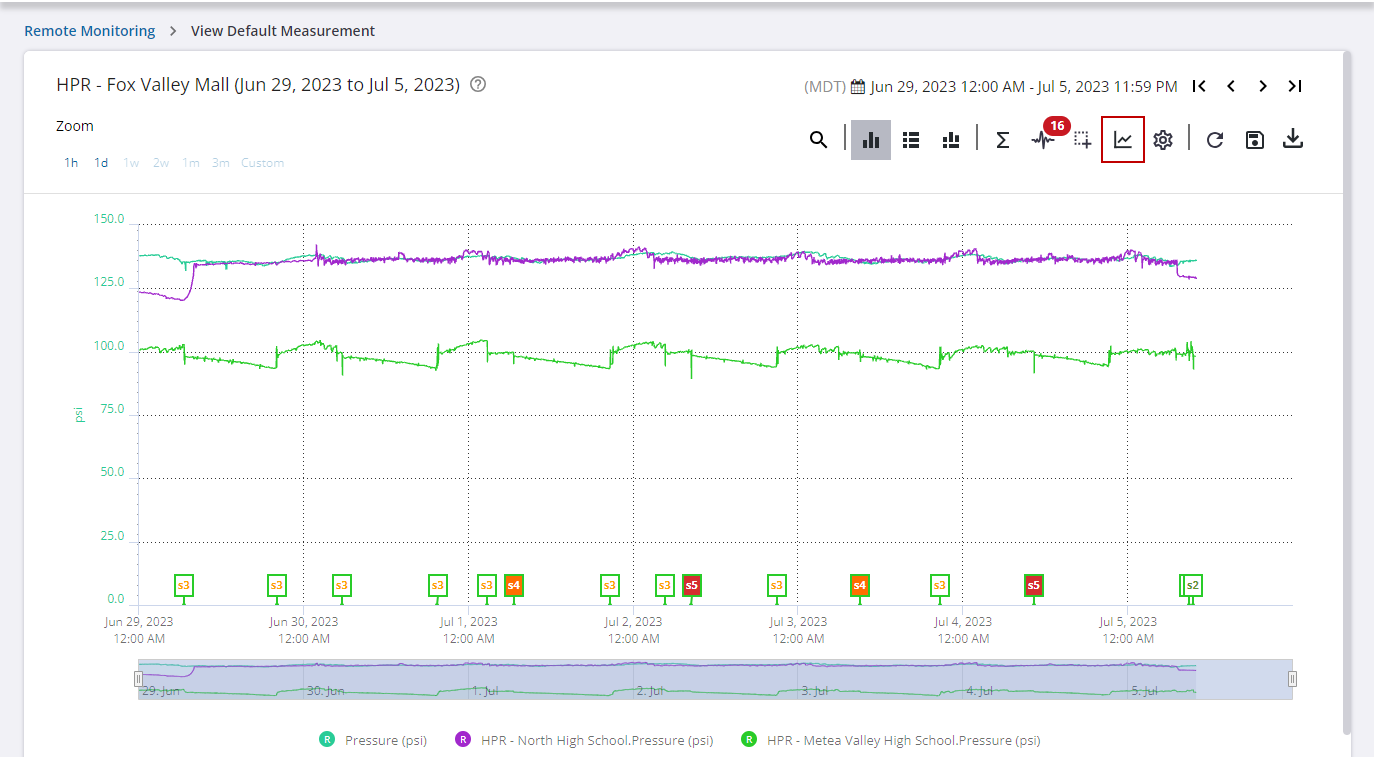Open the date range calendar picker
Image resolution: width=1374 pixels, height=757 pixels.
click(x=857, y=87)
